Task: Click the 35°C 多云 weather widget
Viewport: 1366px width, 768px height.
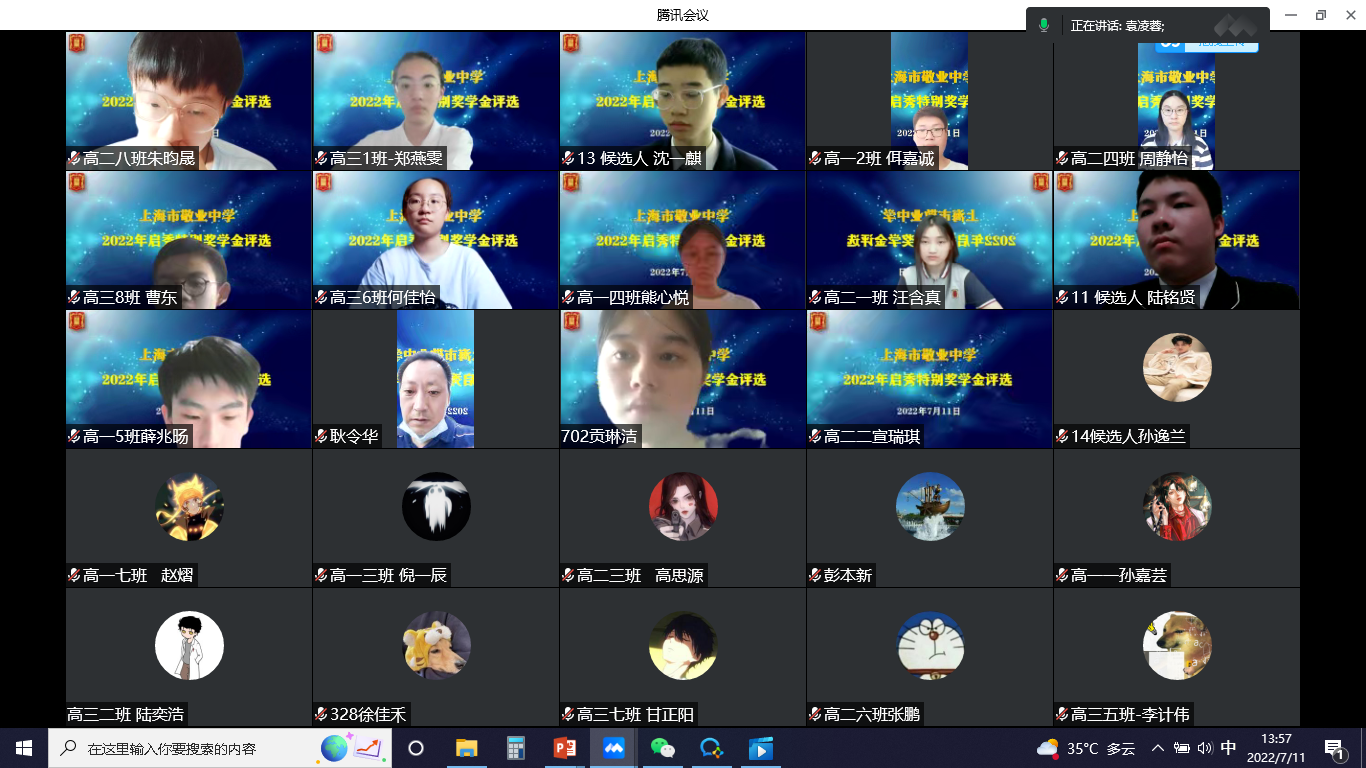Action: pyautogui.click(x=1086, y=748)
